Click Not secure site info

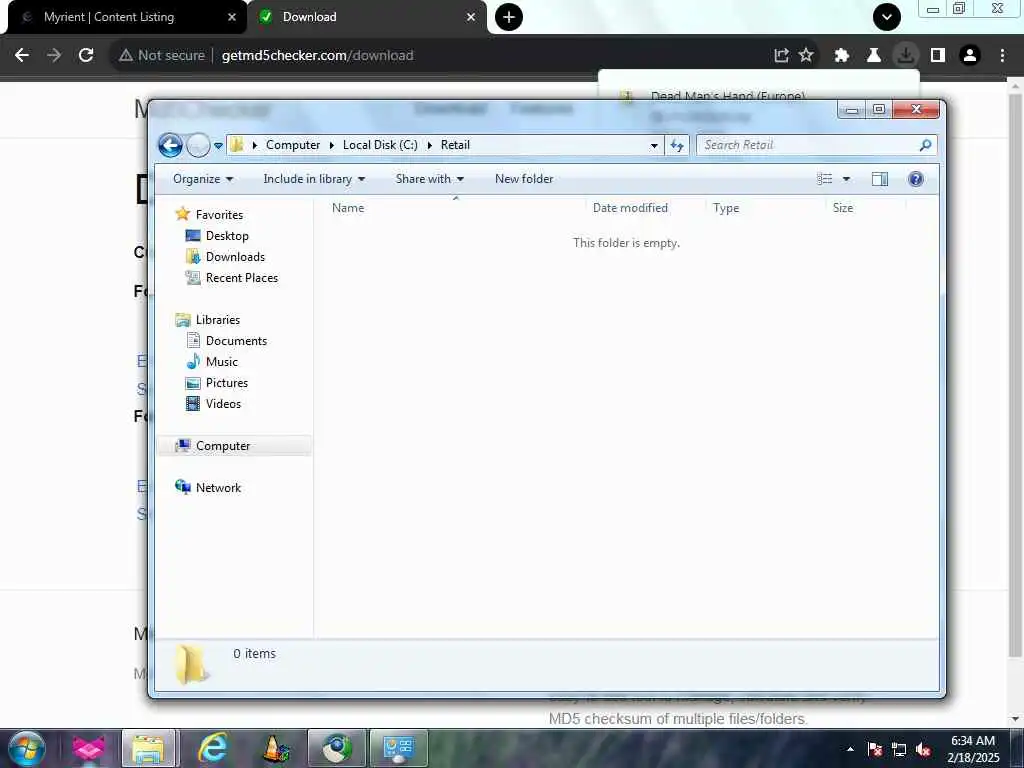162,56
